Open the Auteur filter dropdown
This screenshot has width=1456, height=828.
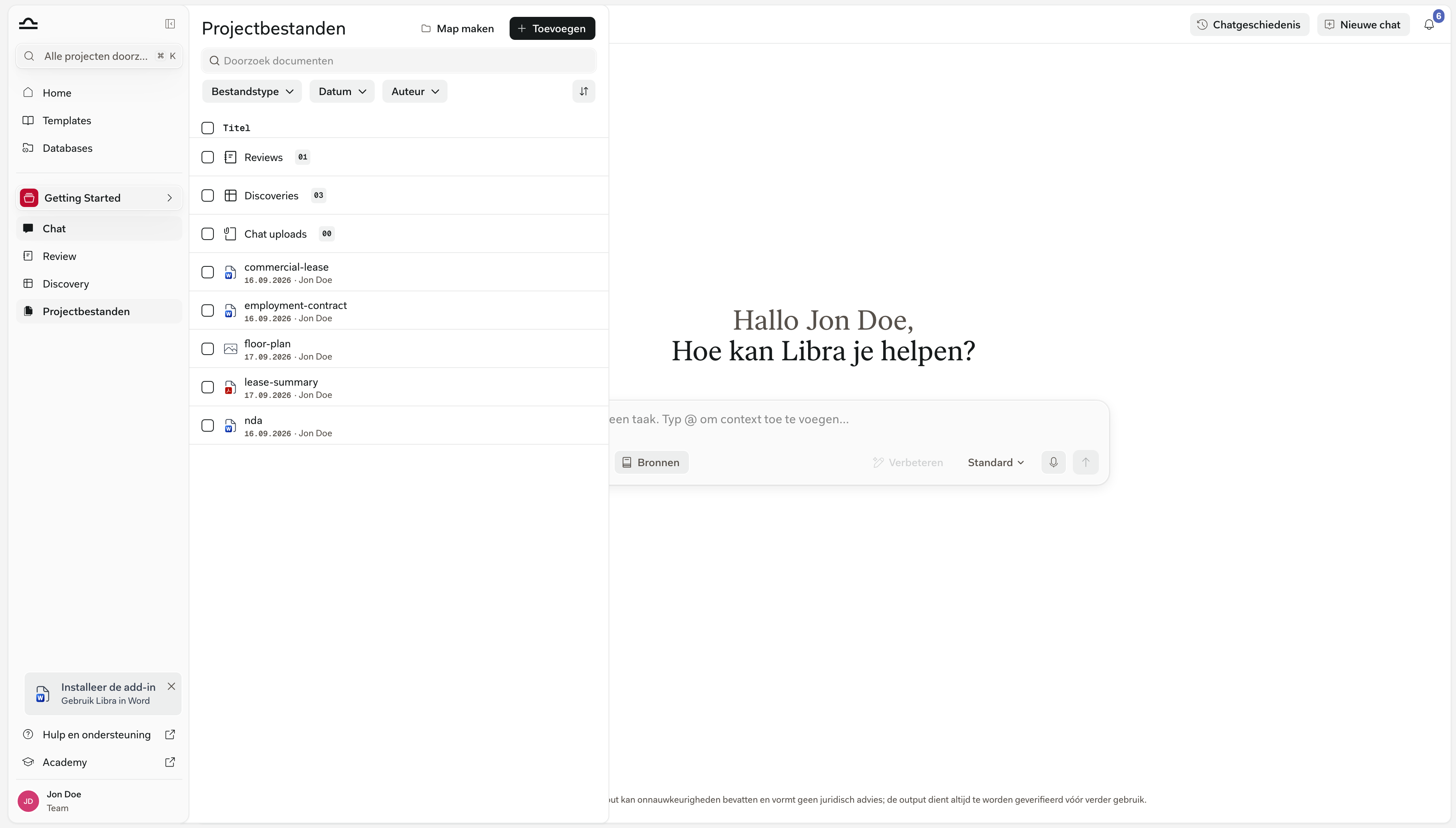pos(415,91)
